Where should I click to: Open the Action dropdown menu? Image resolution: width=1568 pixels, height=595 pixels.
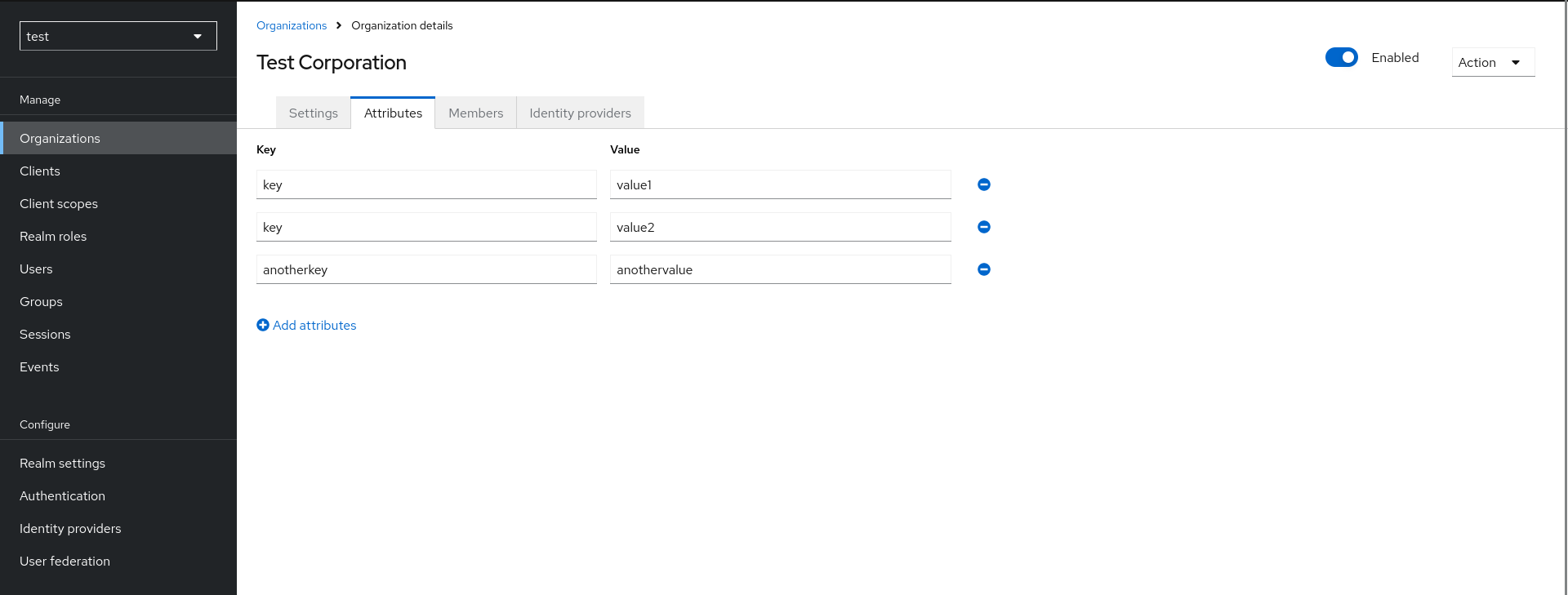[1492, 62]
